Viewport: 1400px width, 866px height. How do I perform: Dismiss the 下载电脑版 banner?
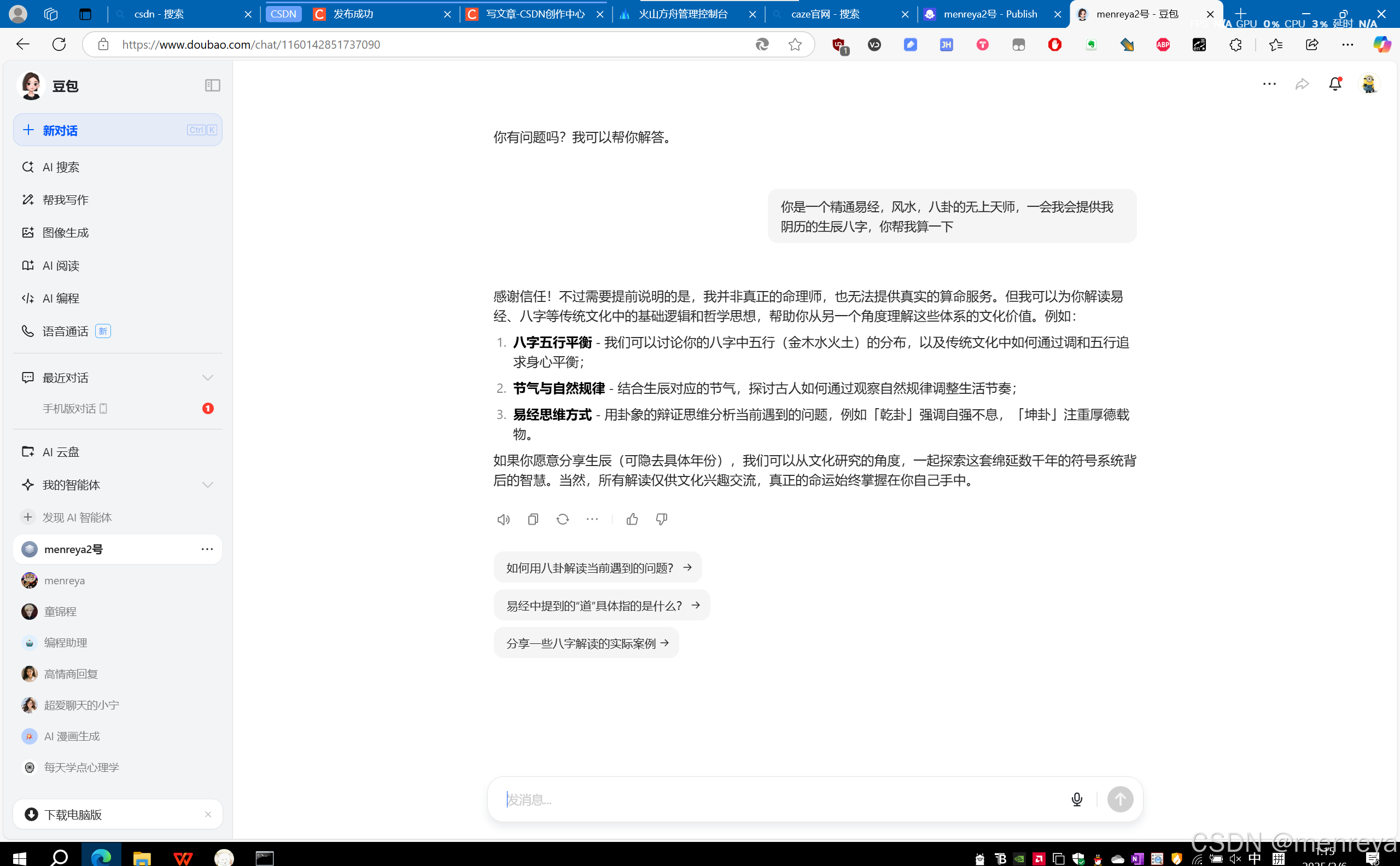click(208, 815)
